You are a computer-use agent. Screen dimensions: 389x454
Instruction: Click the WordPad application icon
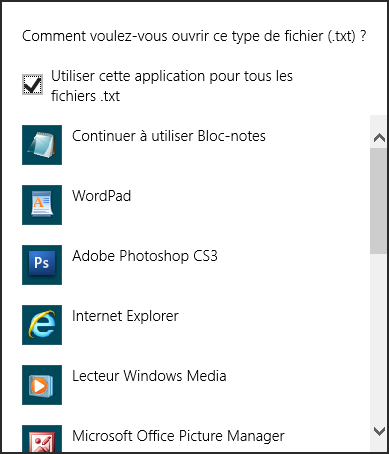tap(42, 205)
